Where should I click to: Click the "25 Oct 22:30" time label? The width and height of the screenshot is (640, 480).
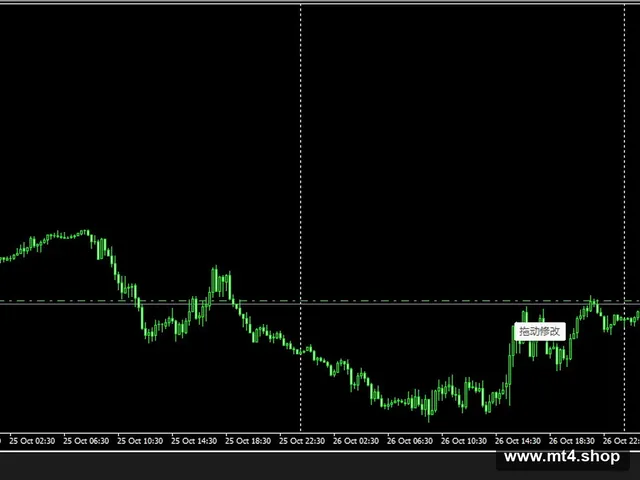[302, 441]
